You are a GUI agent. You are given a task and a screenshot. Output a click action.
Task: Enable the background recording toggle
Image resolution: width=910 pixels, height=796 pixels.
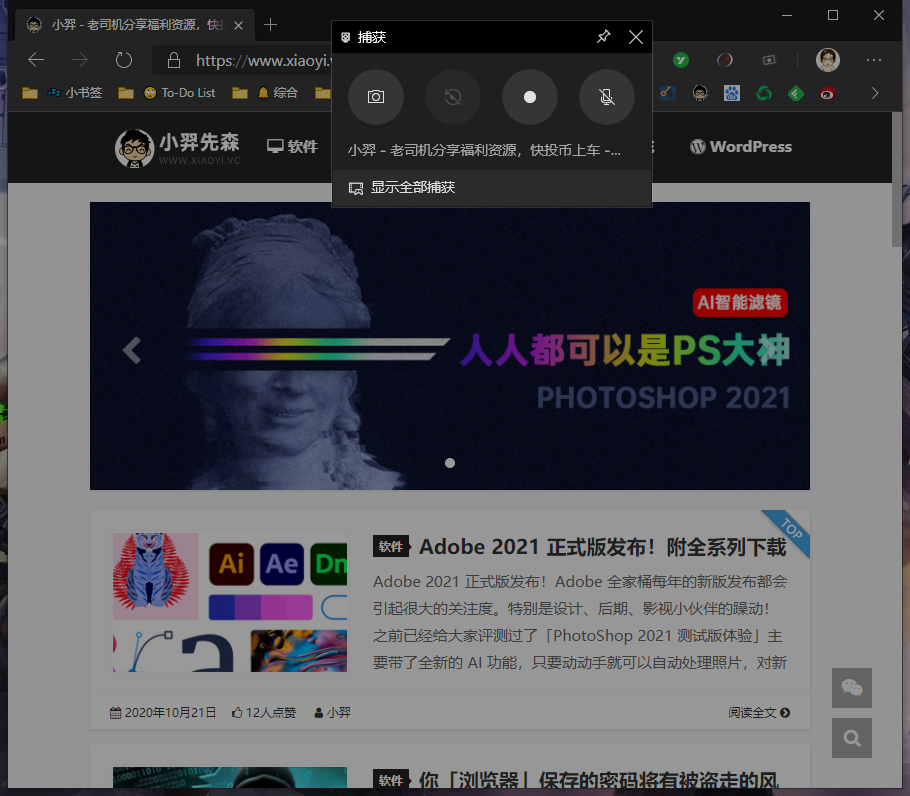(452, 97)
